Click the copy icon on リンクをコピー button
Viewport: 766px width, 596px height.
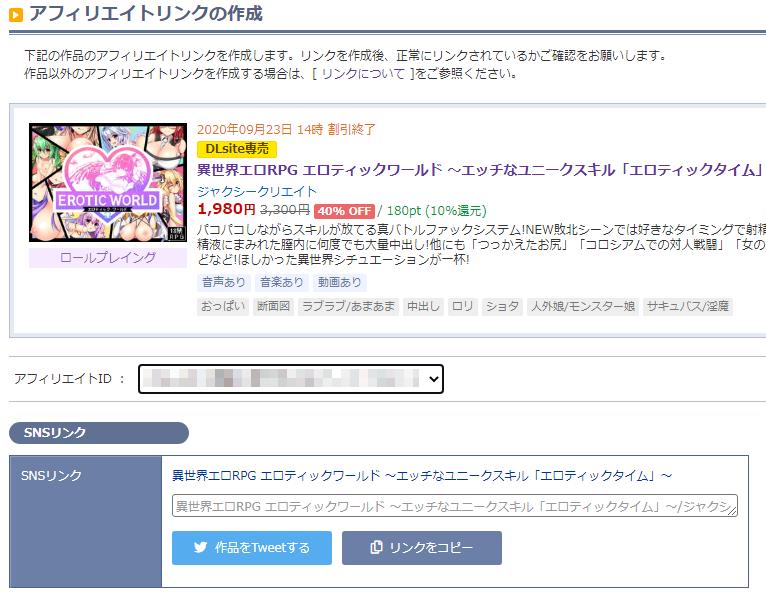point(376,547)
